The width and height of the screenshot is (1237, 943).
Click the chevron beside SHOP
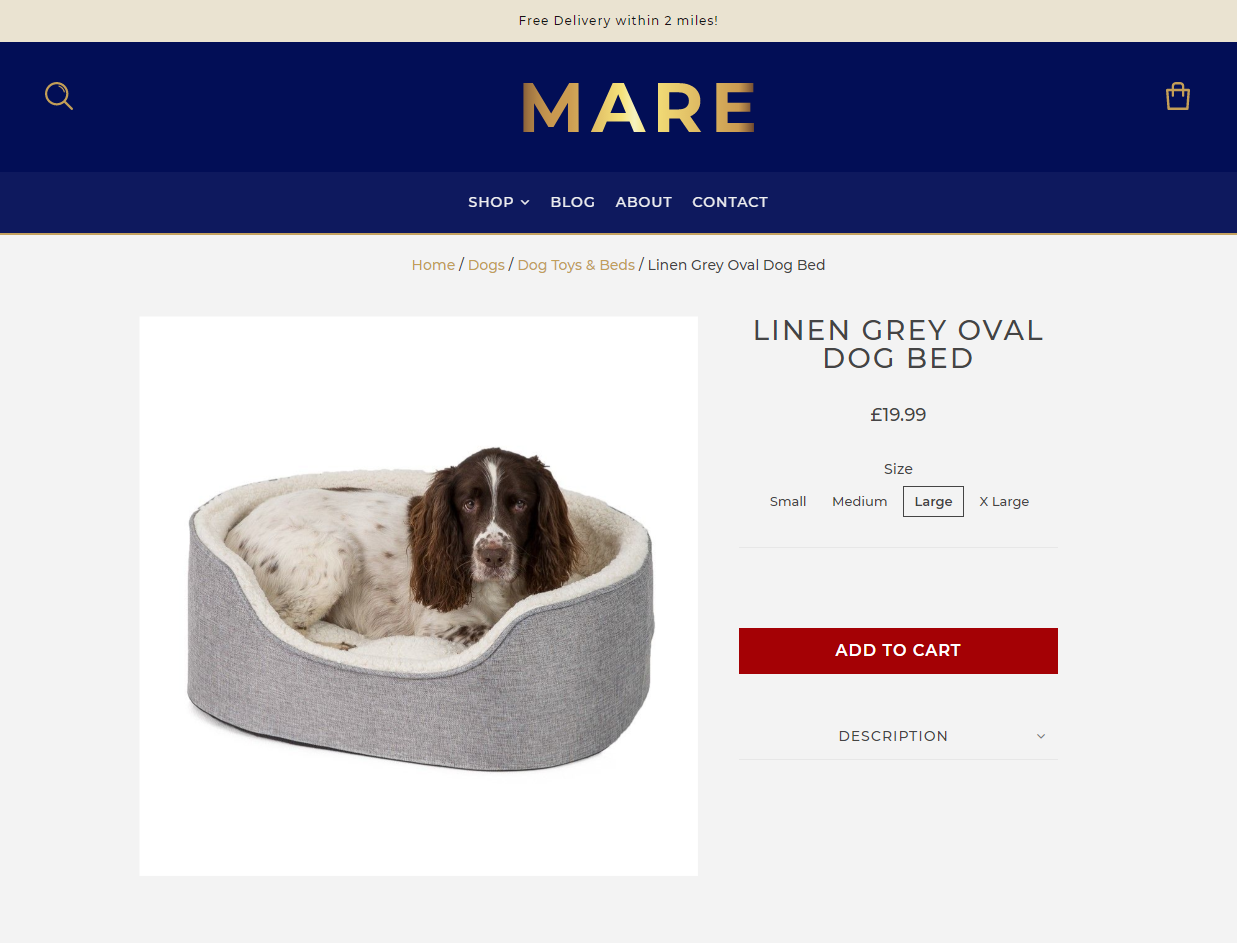coord(525,203)
